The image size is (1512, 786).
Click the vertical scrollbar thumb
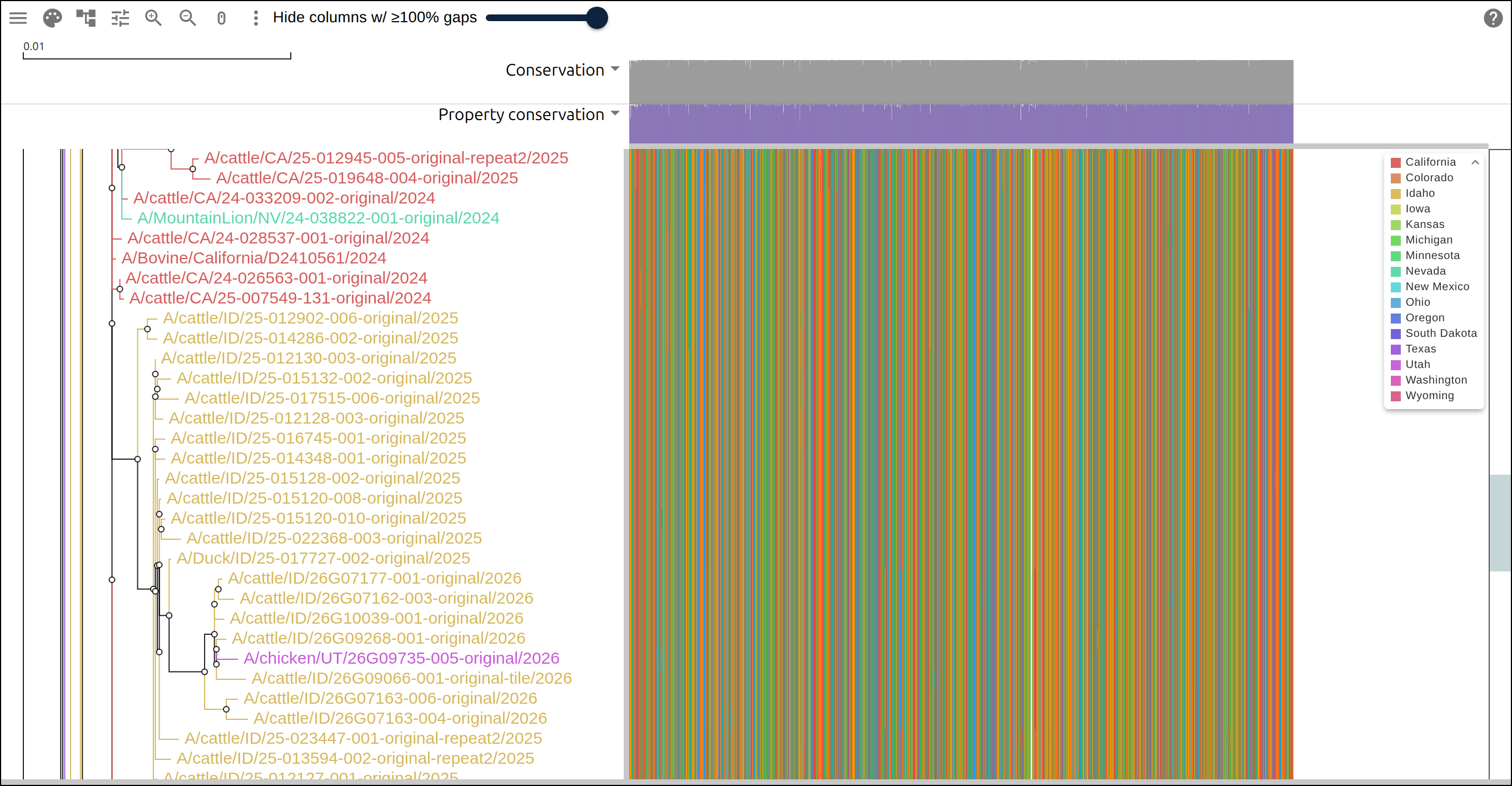[1500, 523]
